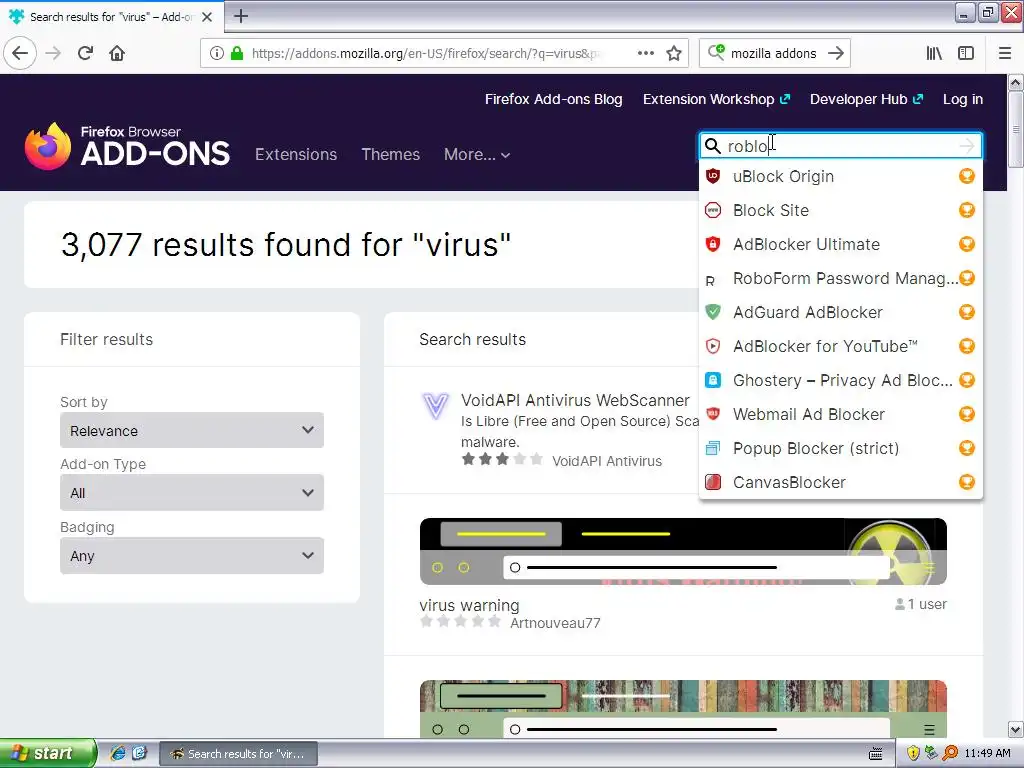Image resolution: width=1024 pixels, height=768 pixels.
Task: Open Extension Workshop link
Action: 716,99
